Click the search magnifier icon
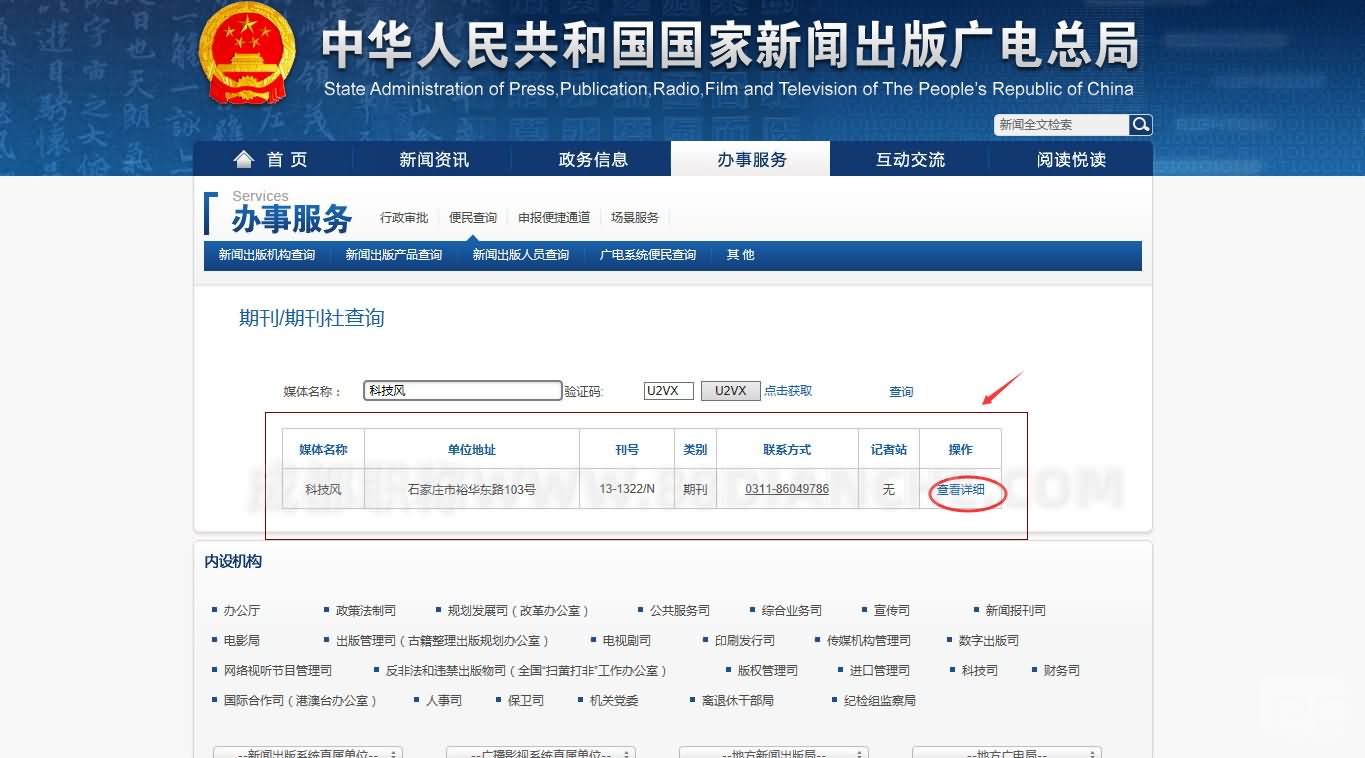The image size is (1365, 758). click(x=1141, y=125)
